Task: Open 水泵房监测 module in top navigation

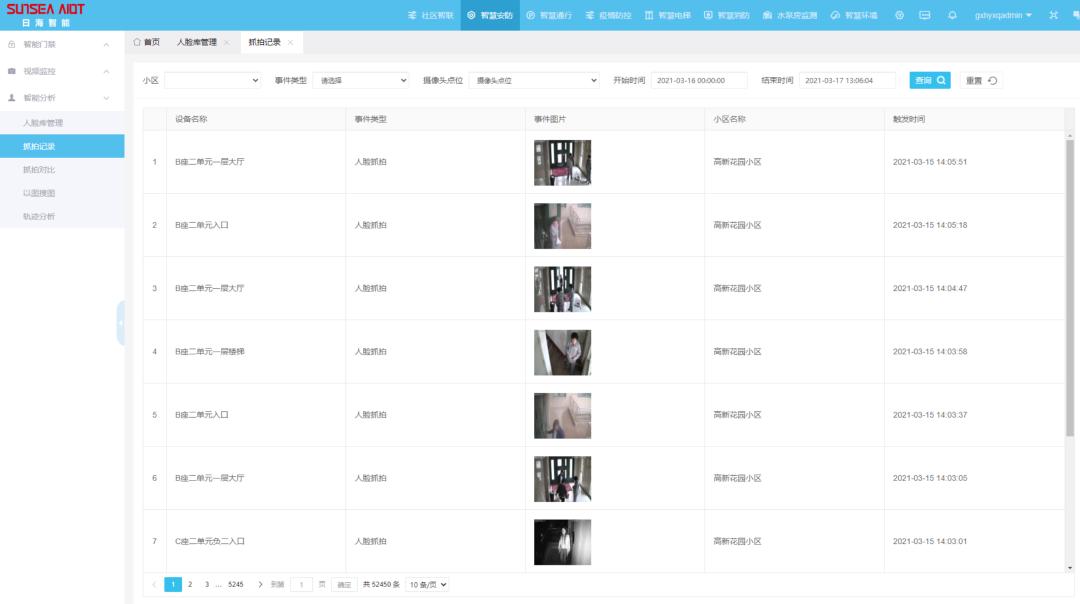Action: coord(789,15)
